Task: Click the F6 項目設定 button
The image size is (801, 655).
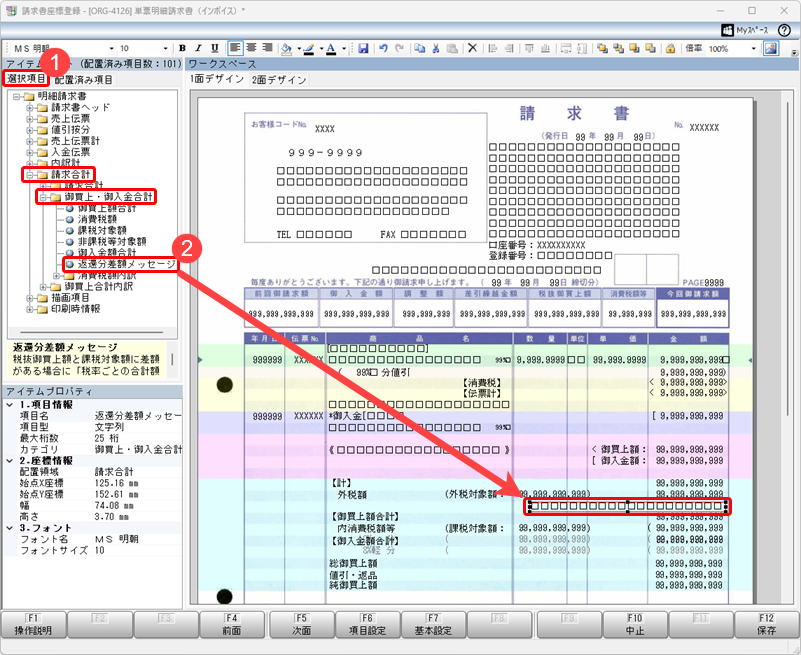Action: tap(367, 624)
